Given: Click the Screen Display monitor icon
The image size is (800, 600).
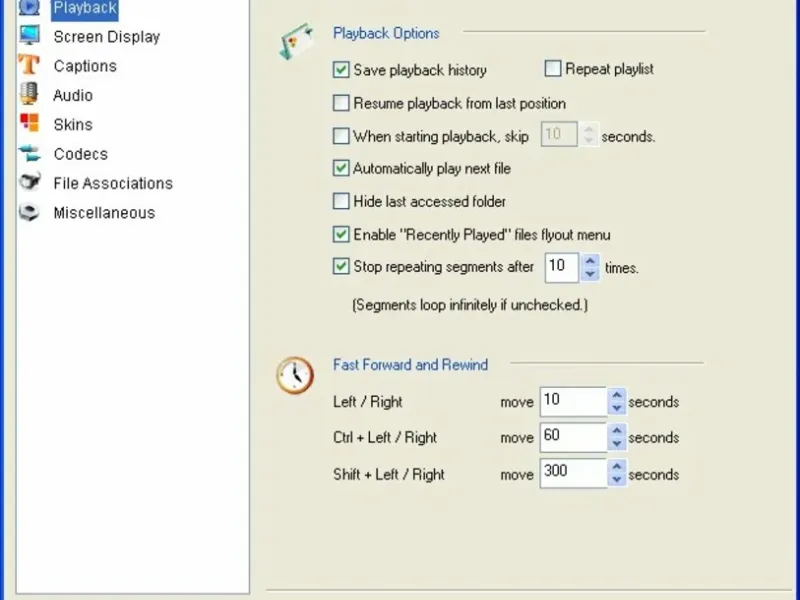Looking at the screenshot, I should [x=30, y=35].
